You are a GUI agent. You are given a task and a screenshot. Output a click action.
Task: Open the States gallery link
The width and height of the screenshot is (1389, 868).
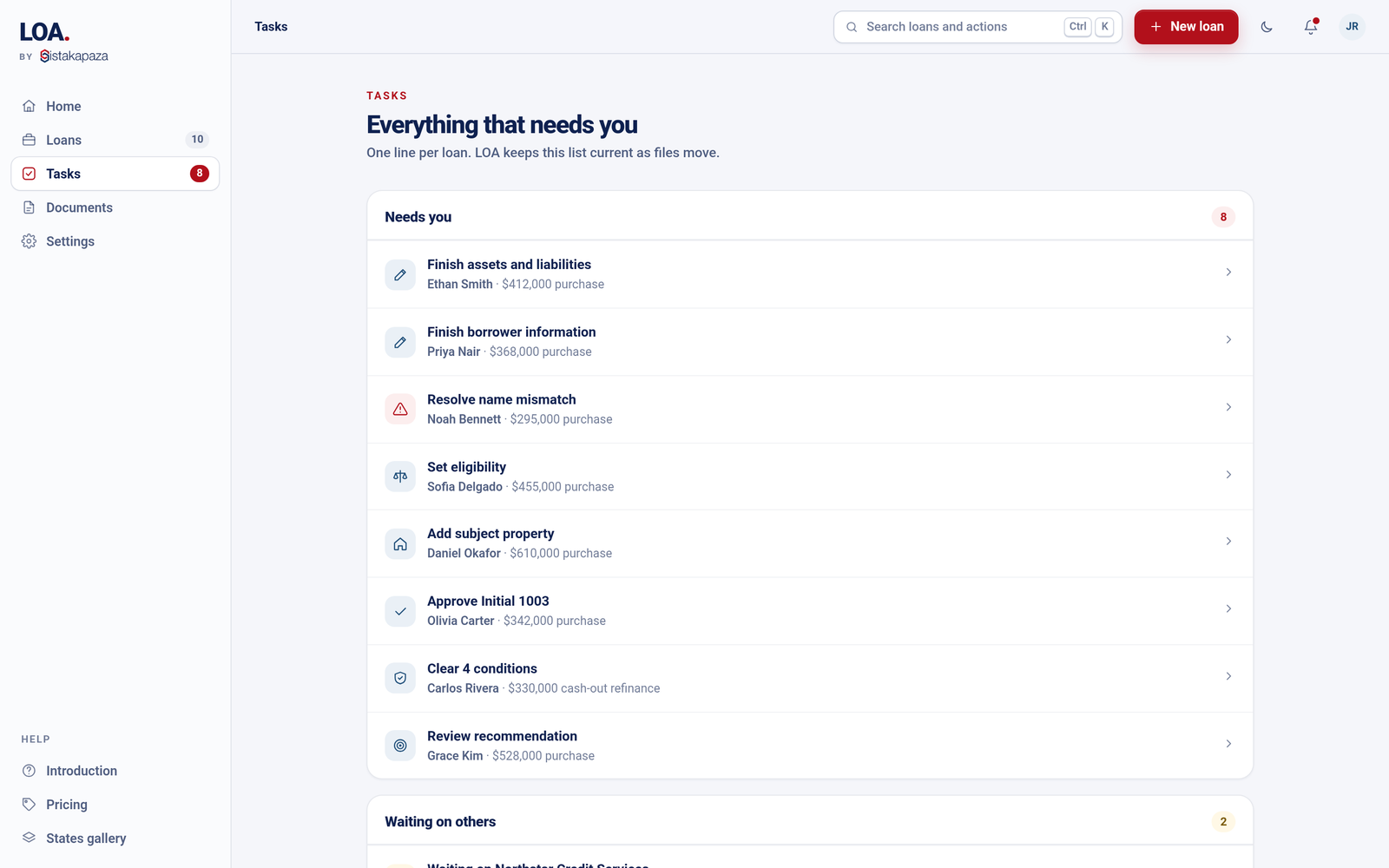(x=115, y=838)
